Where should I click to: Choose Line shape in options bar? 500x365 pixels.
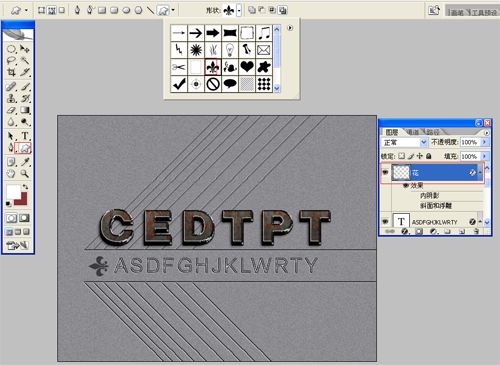click(x=150, y=10)
